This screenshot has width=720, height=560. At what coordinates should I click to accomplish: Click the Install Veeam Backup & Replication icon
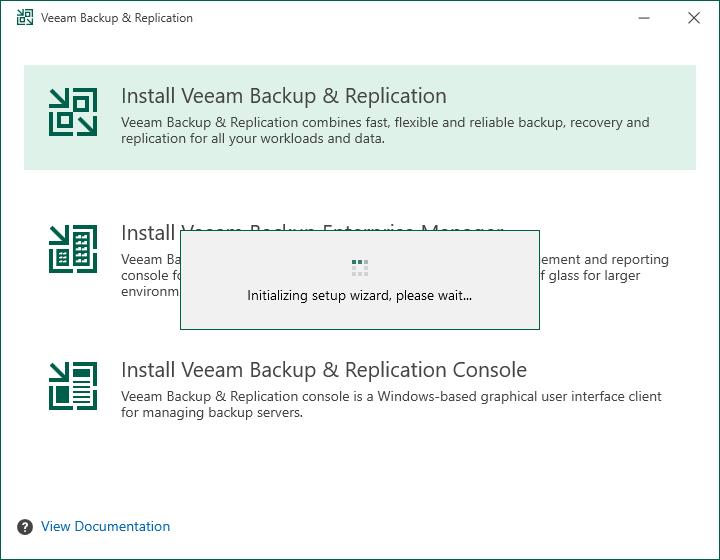point(73,112)
